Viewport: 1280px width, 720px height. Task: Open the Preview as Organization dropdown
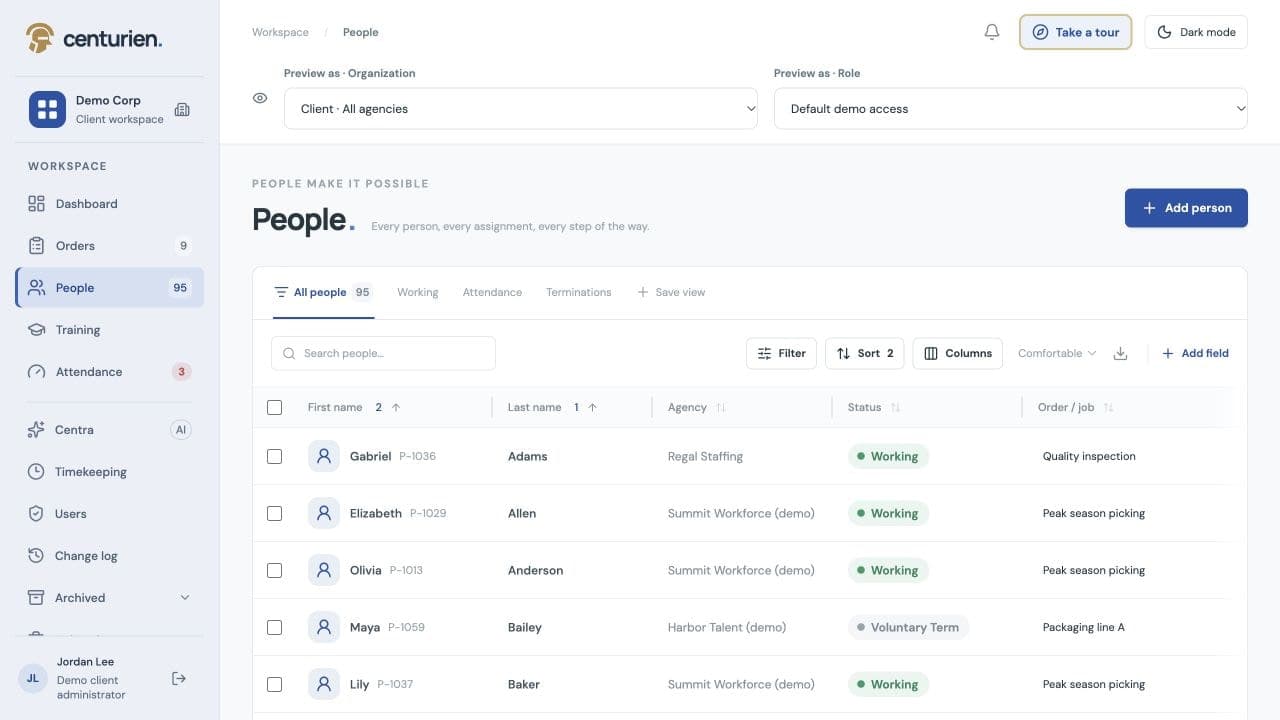pos(521,109)
